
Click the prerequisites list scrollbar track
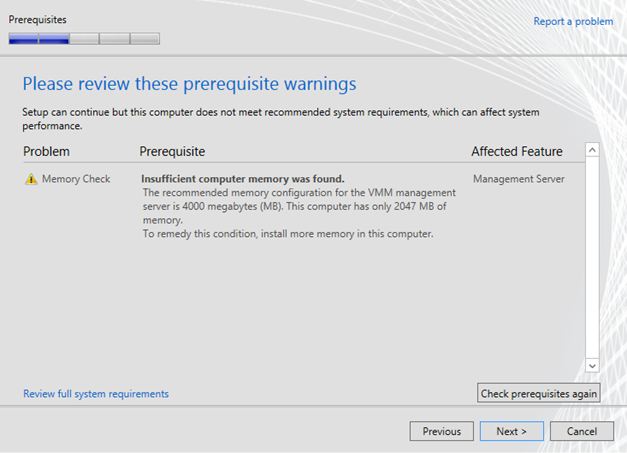592,258
